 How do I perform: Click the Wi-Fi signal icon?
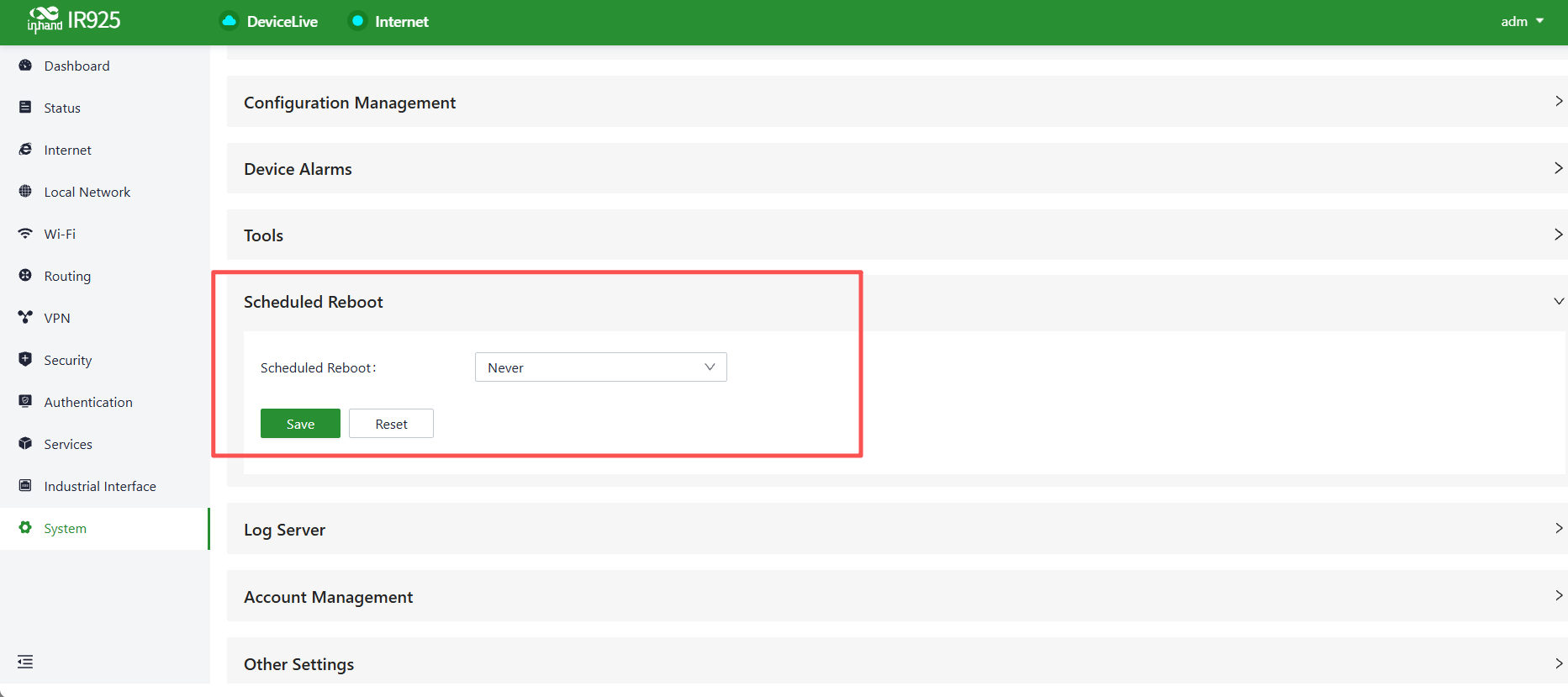coord(25,234)
